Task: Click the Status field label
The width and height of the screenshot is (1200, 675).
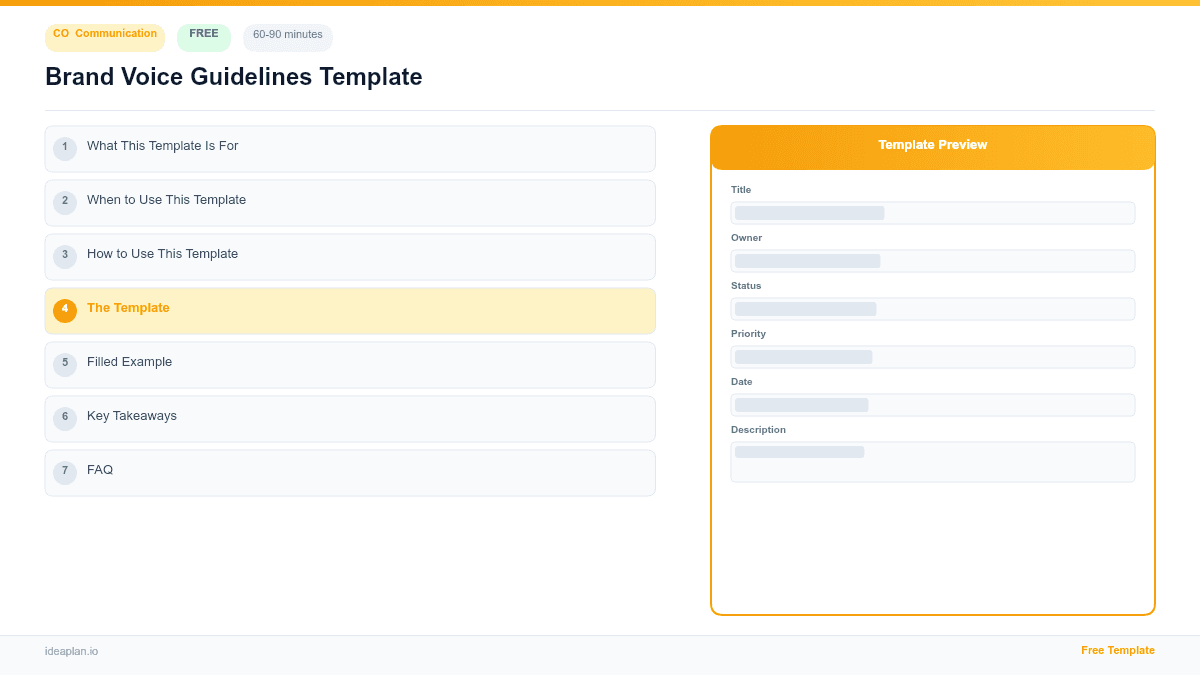Action: click(x=746, y=286)
